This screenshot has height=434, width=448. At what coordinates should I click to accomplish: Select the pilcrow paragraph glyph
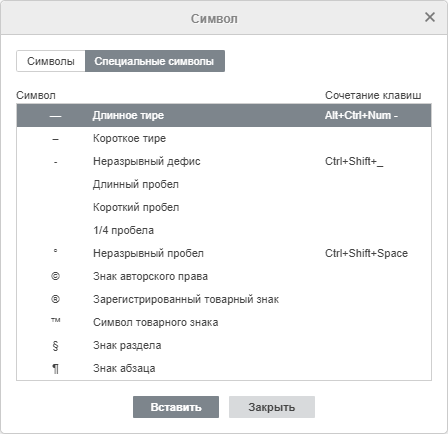point(55,369)
